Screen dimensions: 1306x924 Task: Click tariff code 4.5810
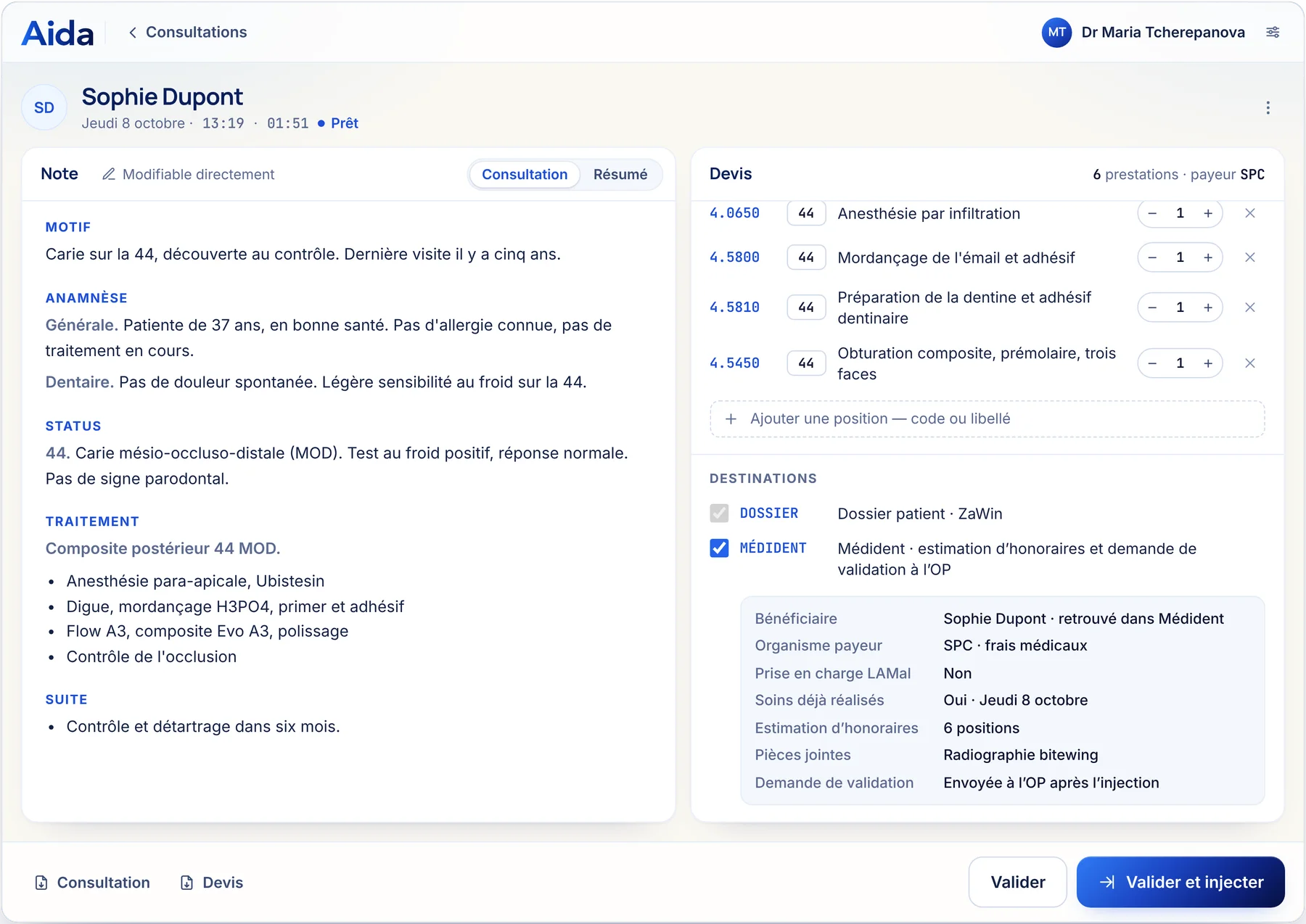(734, 308)
